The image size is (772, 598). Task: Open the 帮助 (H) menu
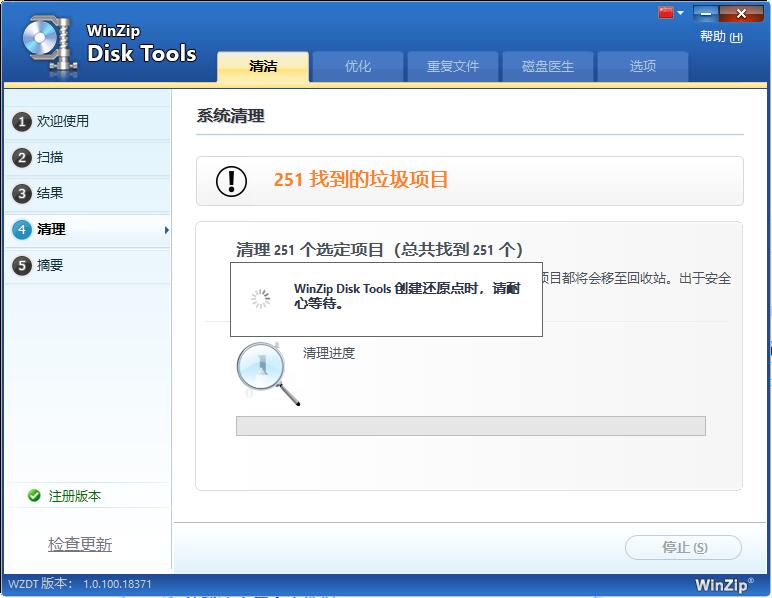click(x=721, y=36)
